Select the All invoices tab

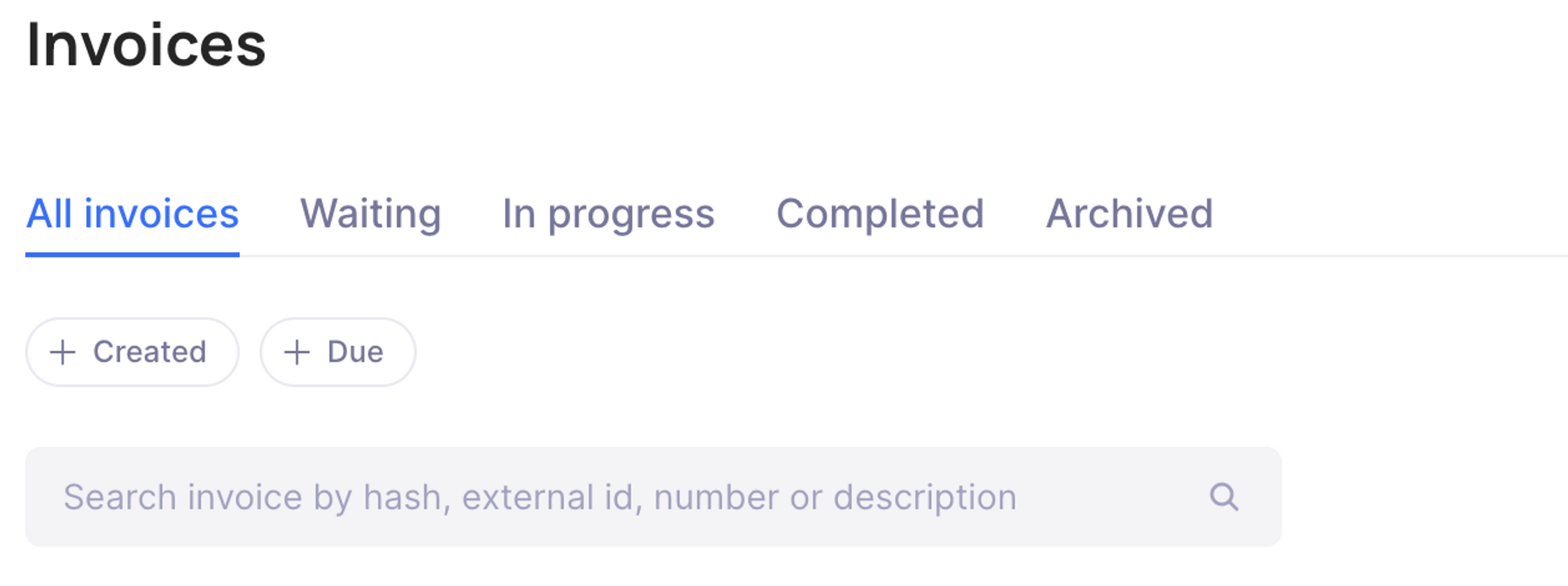tap(132, 214)
